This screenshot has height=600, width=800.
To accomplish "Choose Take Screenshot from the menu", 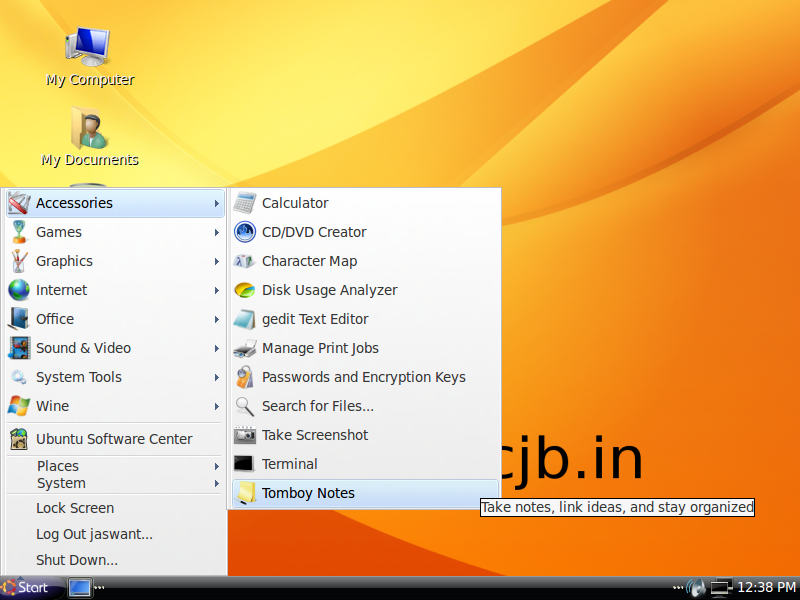I will pyautogui.click(x=365, y=435).
